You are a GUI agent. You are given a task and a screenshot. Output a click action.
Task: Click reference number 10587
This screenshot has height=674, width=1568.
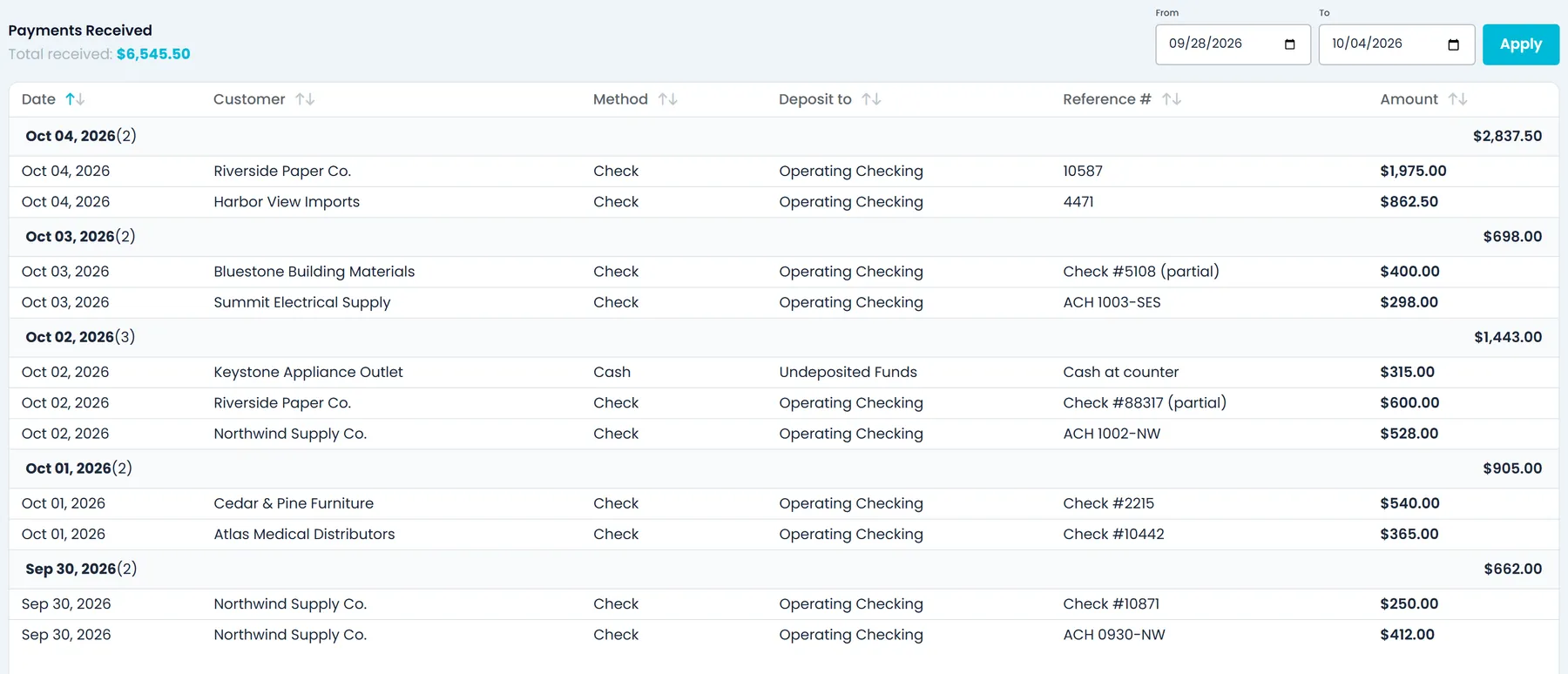point(1083,172)
